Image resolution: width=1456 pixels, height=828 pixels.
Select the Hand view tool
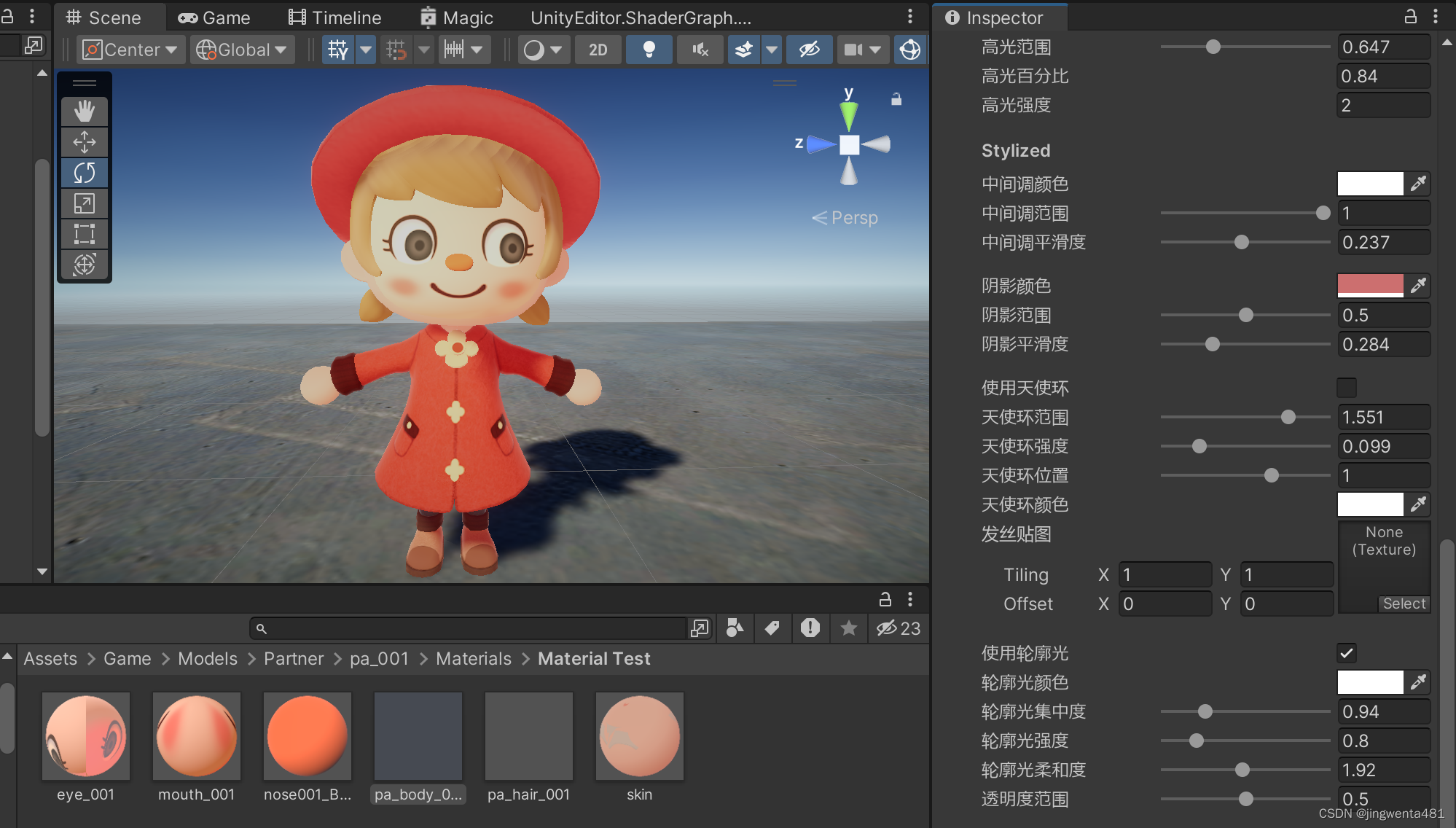point(85,112)
